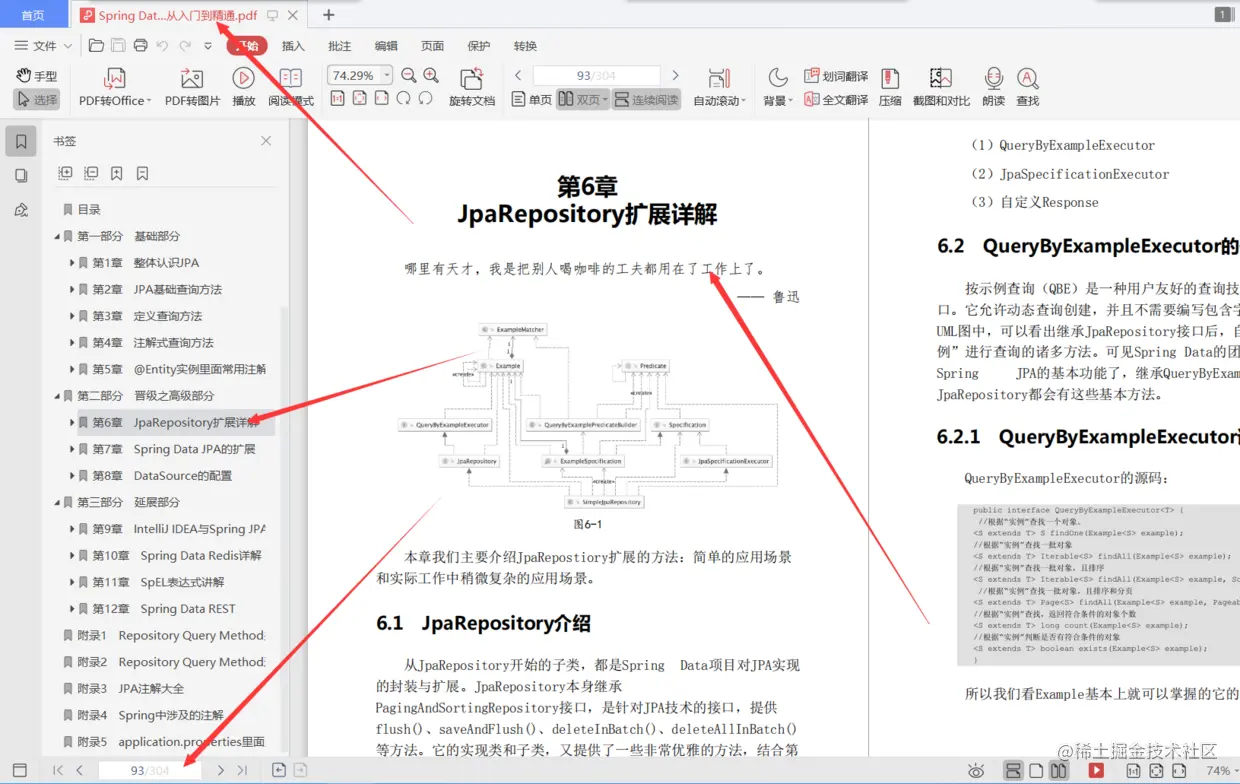Run 划词翻译 word translation
Image resolution: width=1240 pixels, height=784 pixels.
(836, 76)
